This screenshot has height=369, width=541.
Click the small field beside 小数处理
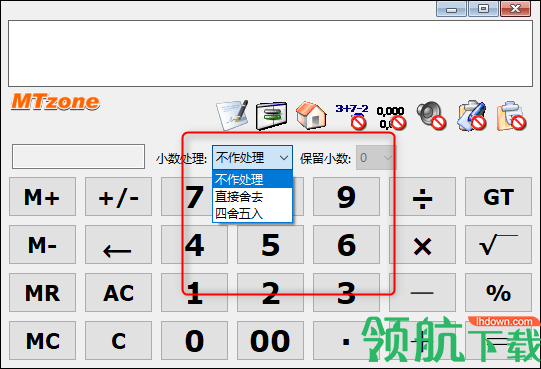point(78,156)
